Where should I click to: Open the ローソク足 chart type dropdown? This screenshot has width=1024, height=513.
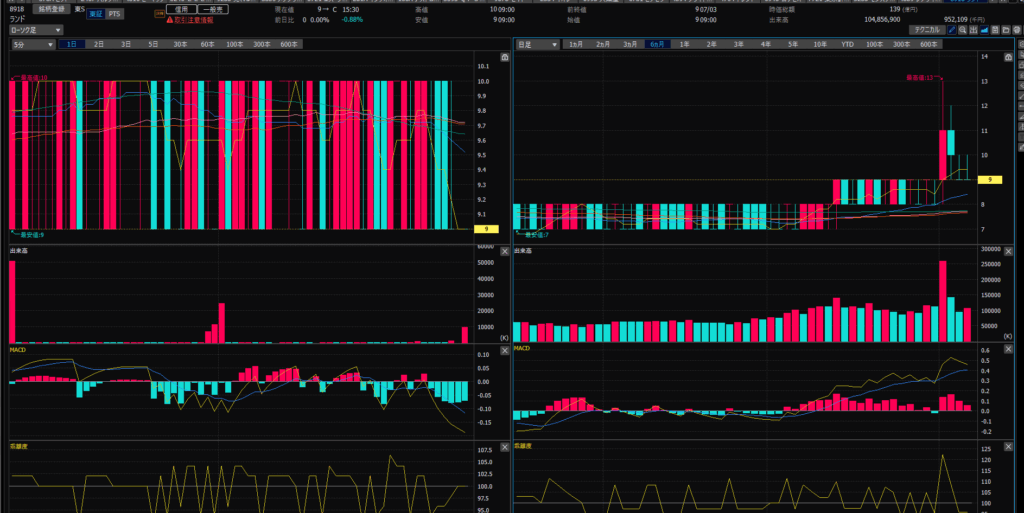(x=36, y=30)
